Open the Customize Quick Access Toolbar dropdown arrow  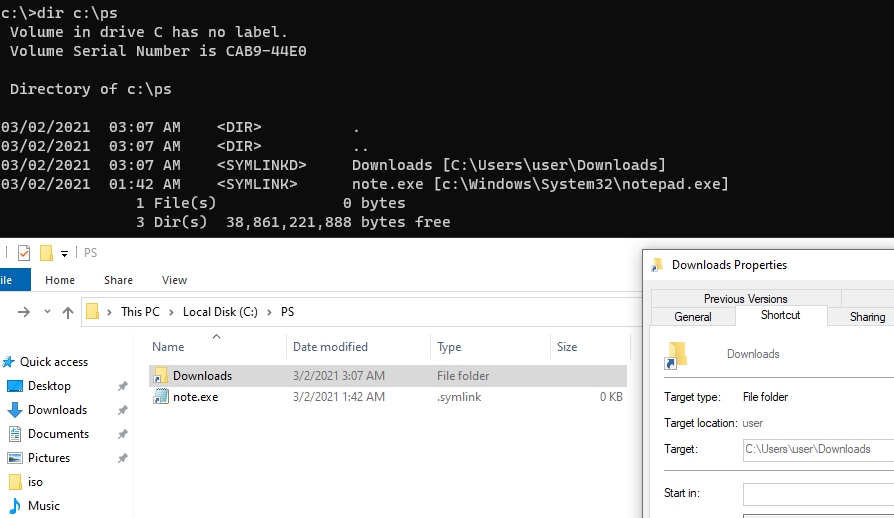coord(64,254)
